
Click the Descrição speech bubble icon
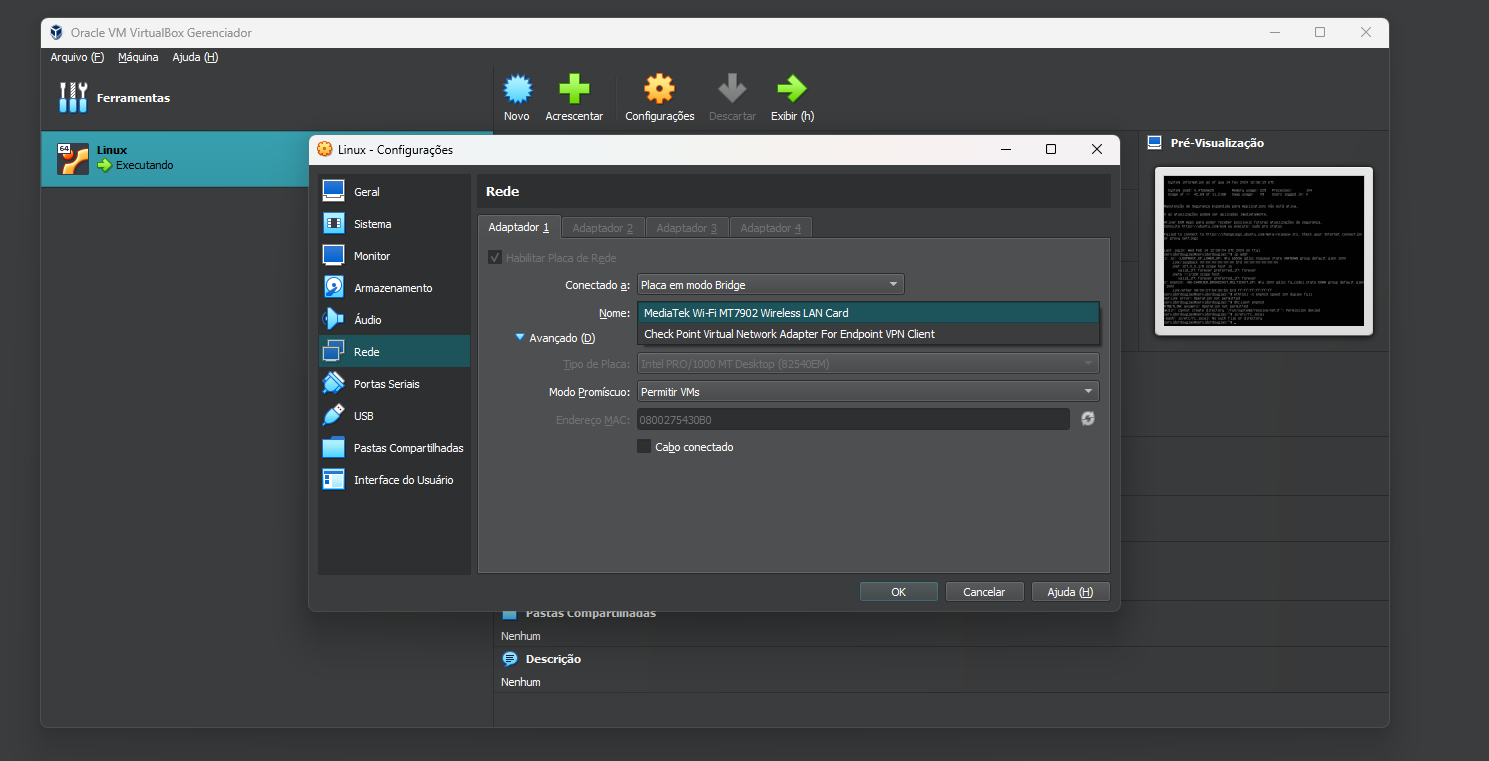tap(510, 659)
